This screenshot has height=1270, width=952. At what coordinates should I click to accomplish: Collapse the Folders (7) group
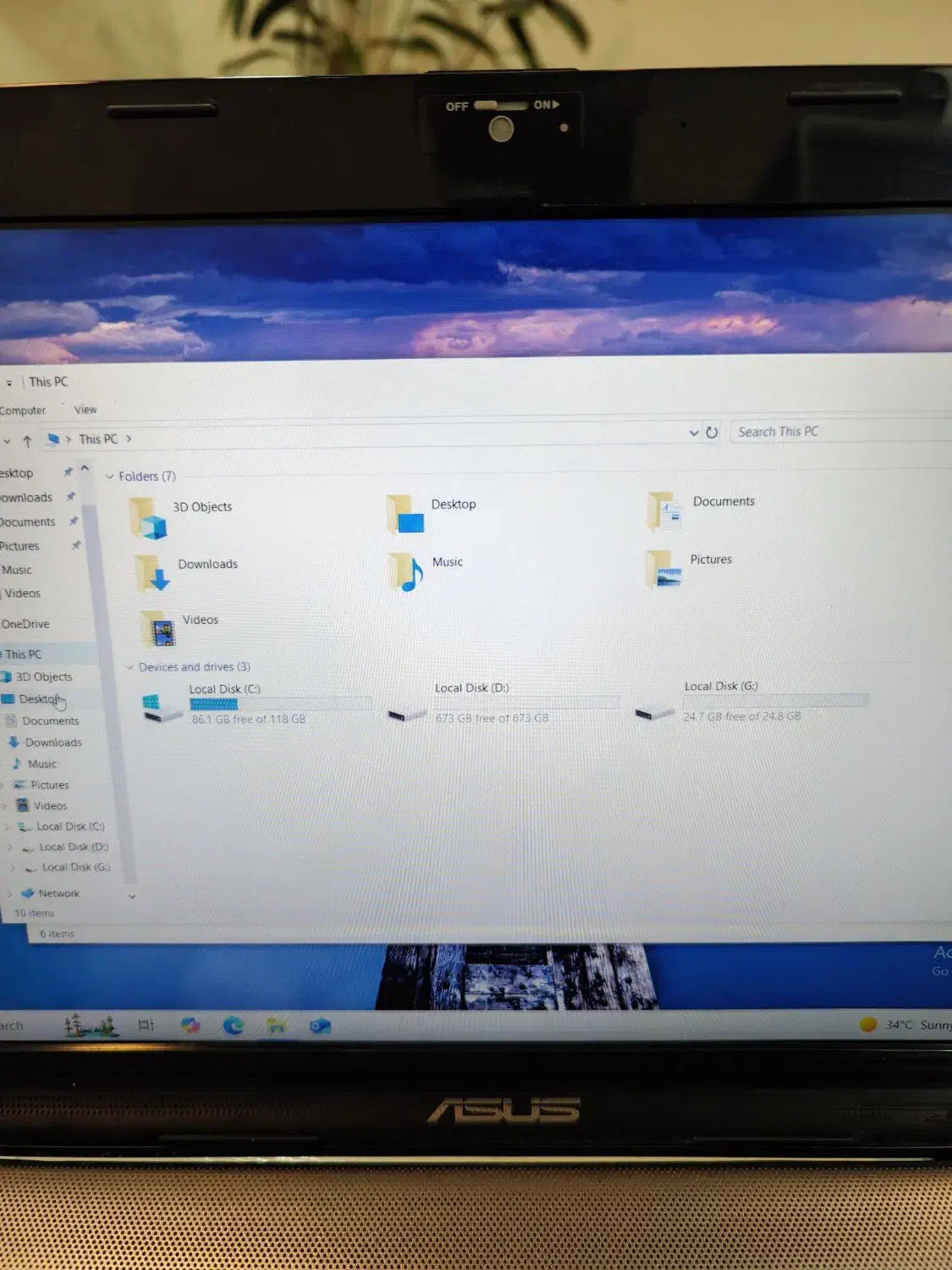(x=109, y=477)
